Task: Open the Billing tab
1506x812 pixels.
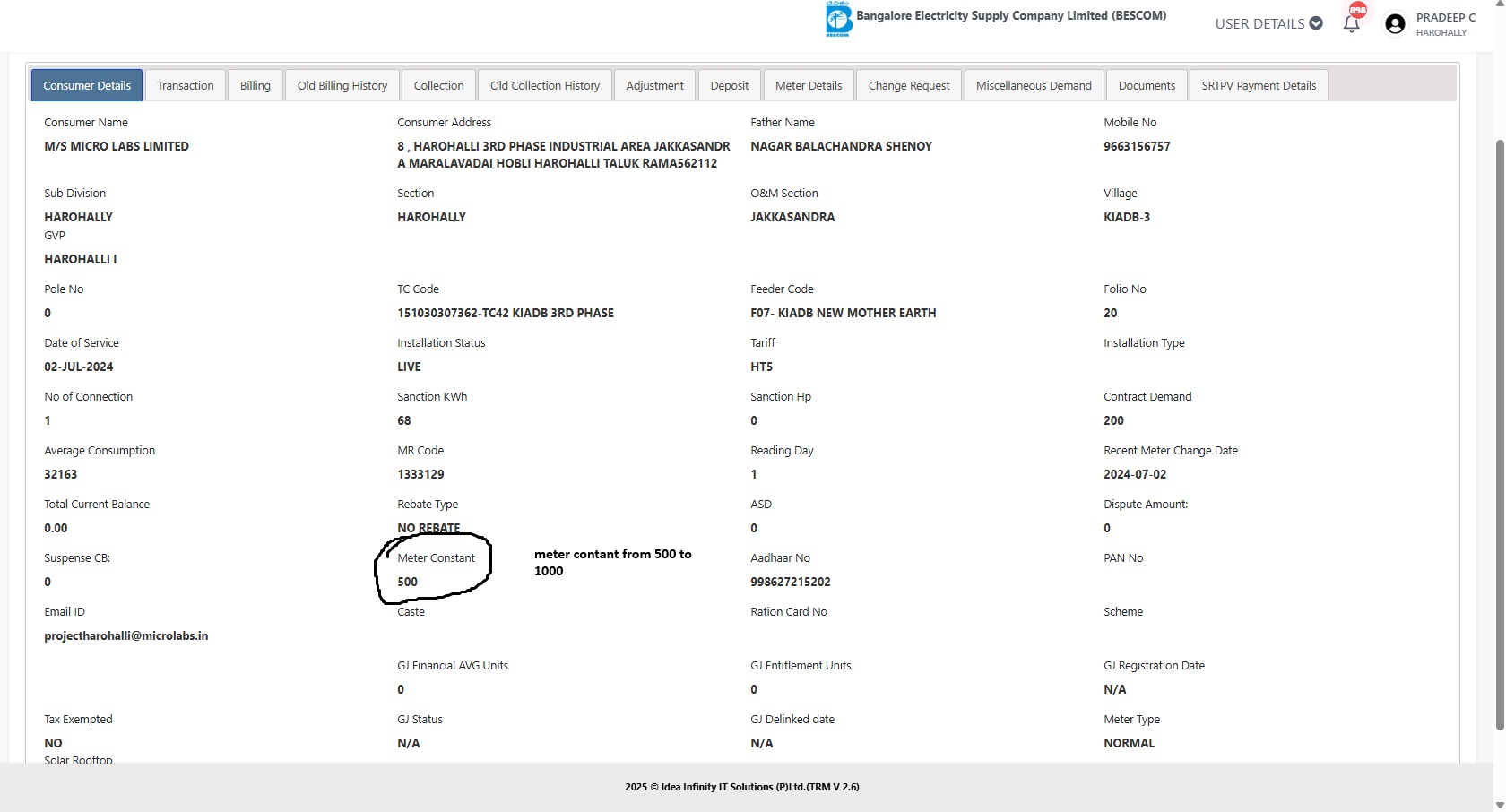Action: tap(255, 85)
